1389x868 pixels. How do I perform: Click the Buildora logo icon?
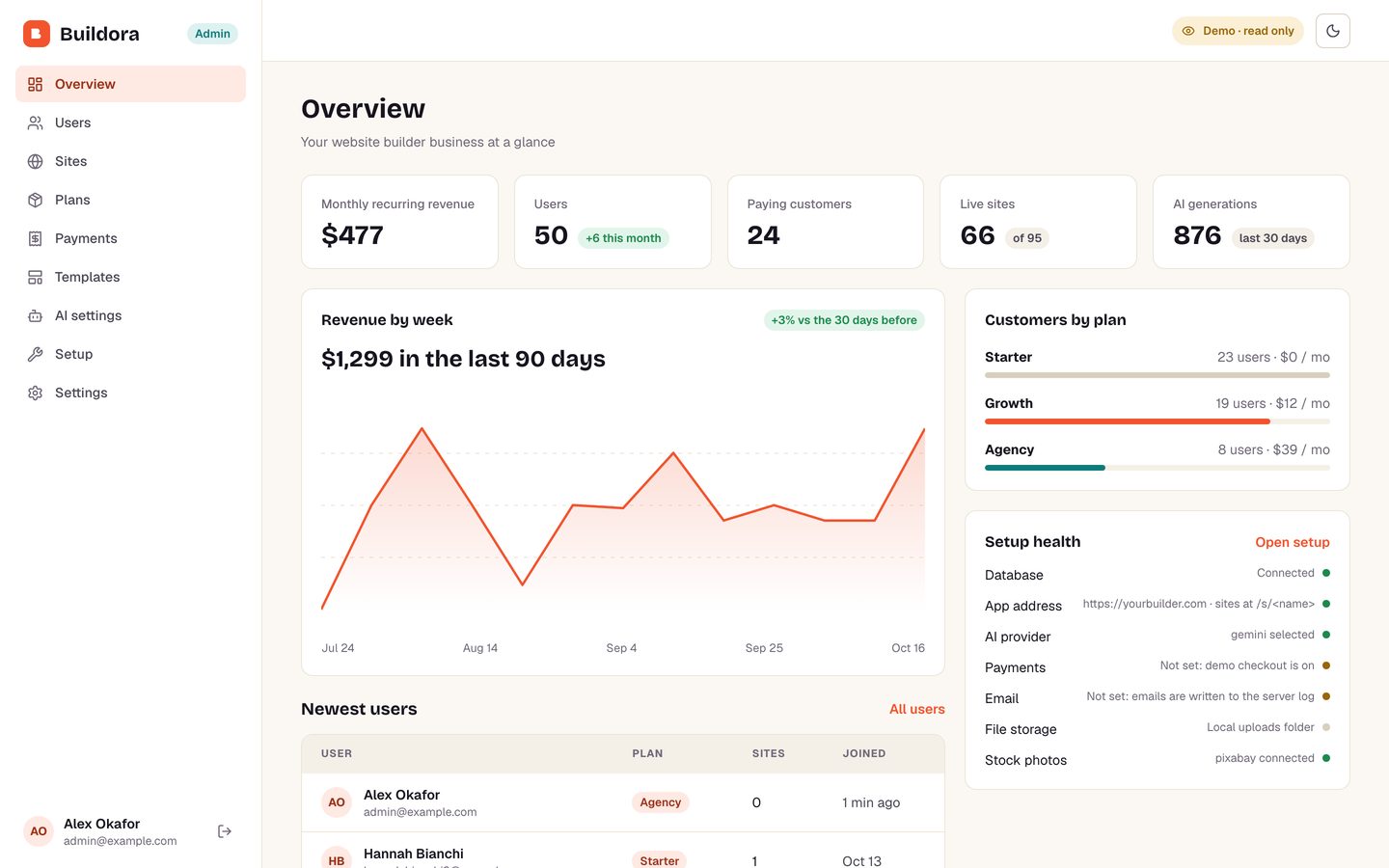(37, 34)
